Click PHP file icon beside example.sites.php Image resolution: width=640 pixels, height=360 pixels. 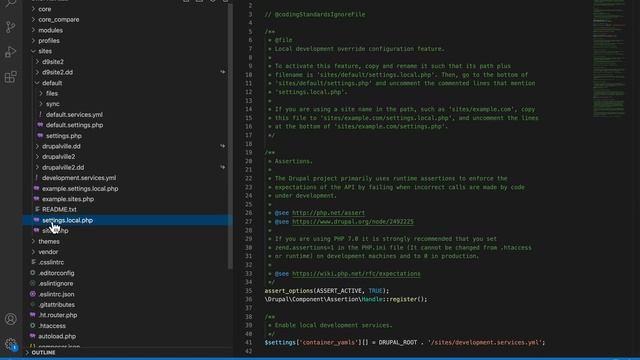[x=36, y=199]
